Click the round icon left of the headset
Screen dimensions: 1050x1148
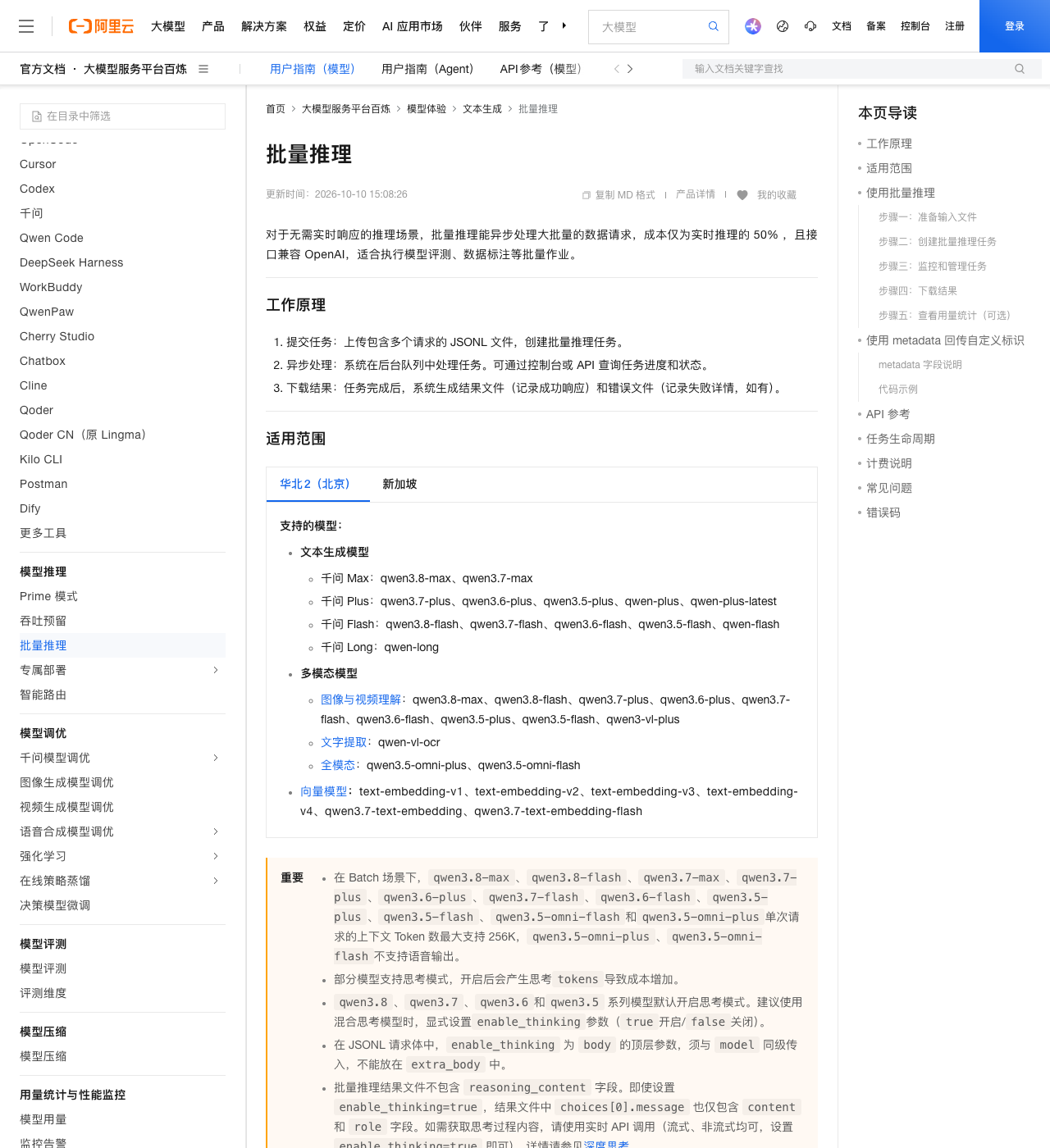783,26
